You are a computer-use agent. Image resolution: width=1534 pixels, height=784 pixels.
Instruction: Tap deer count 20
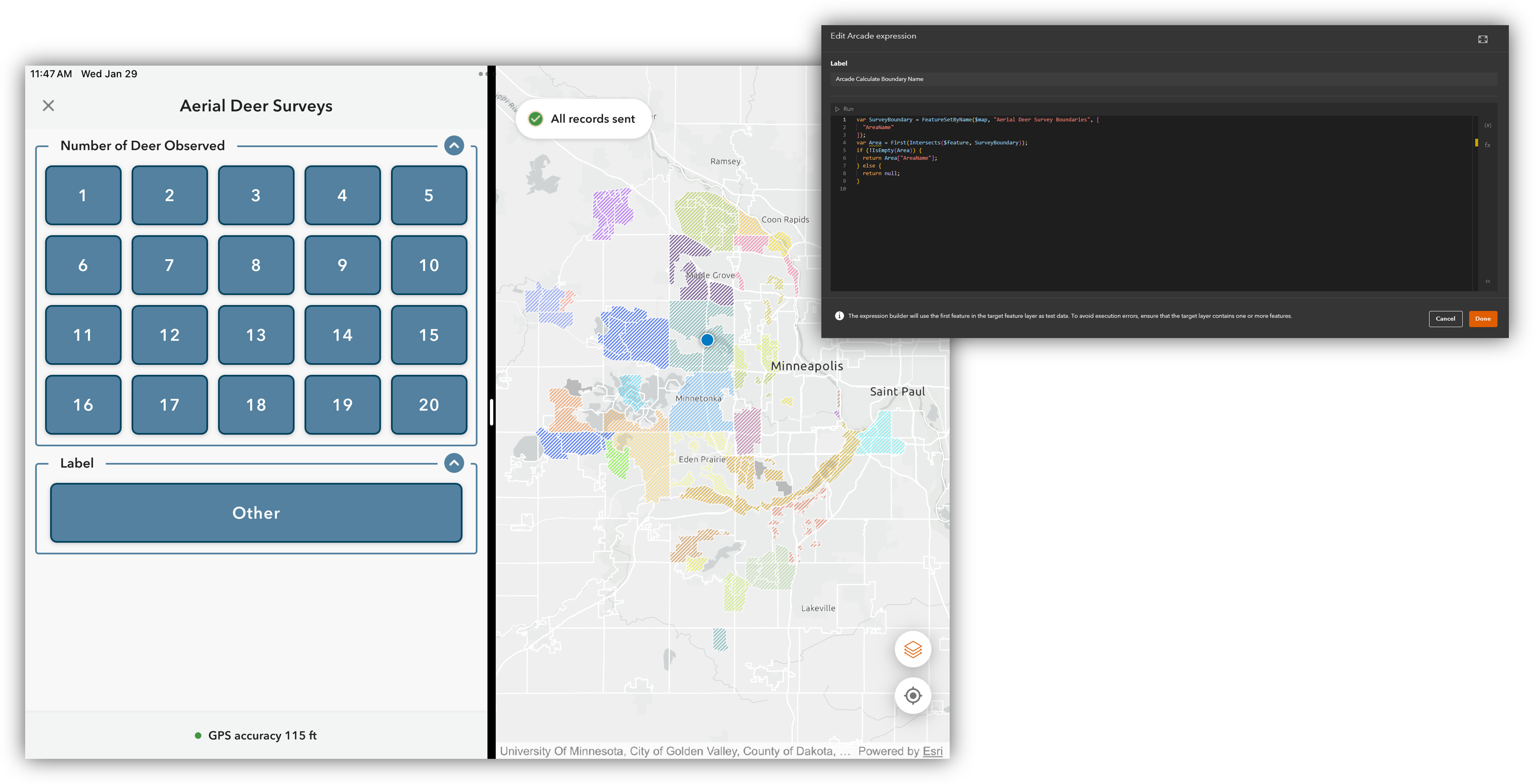tap(429, 405)
